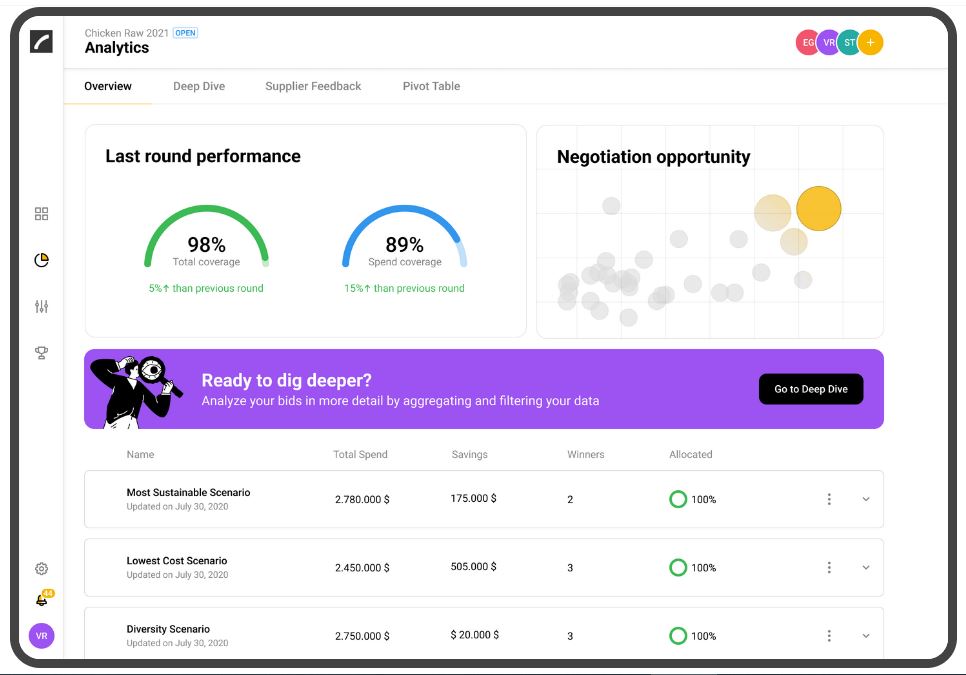Add a collaborator with yellow plus button
The image size is (966, 675).
pos(870,43)
